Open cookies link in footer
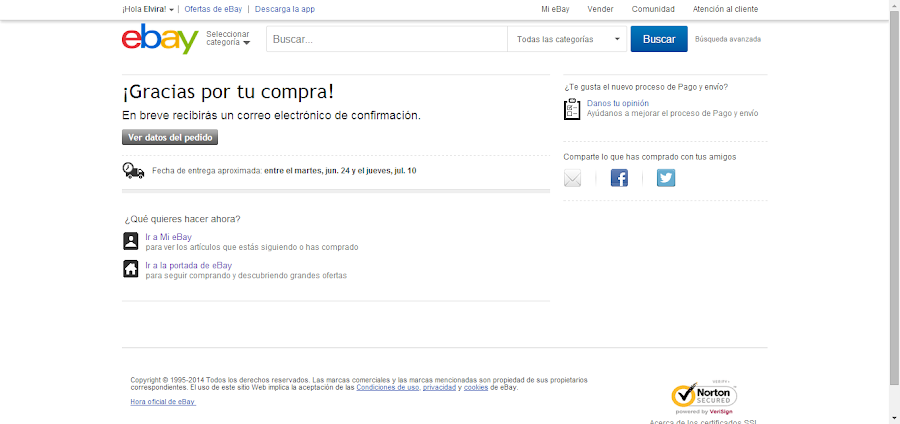Screen dimensions: 900x424 click(476, 387)
